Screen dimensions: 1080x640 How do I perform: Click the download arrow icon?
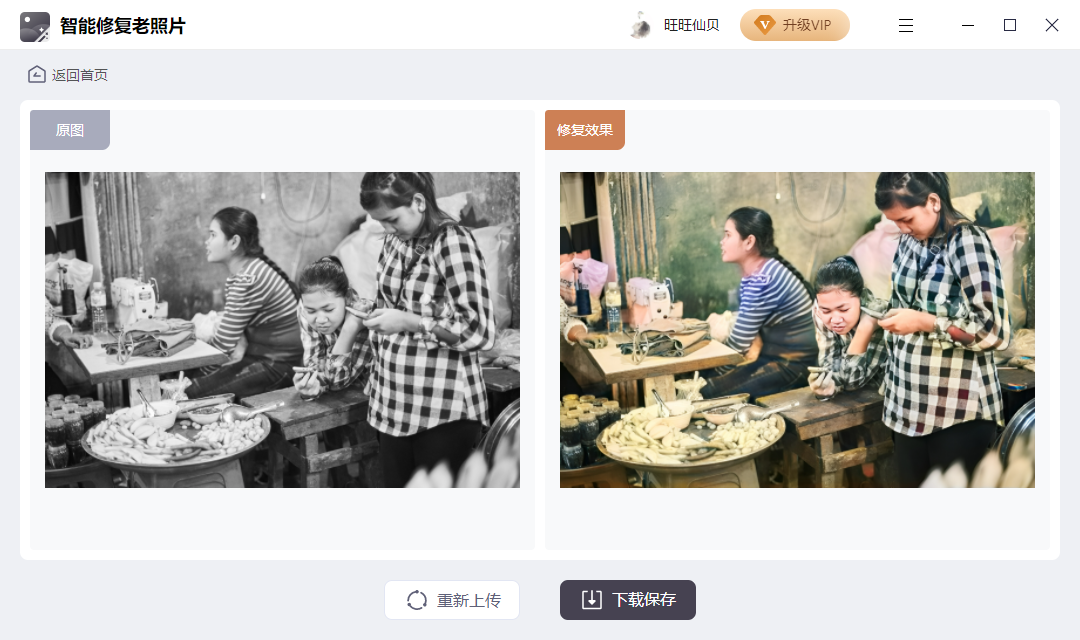tap(592, 599)
